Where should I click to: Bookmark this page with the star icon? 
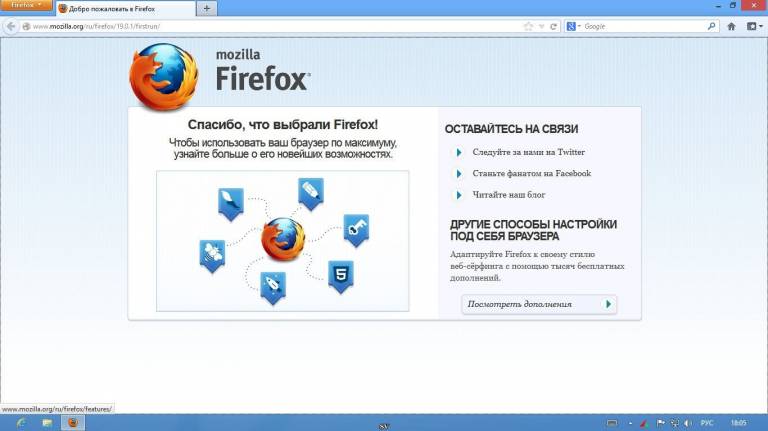[x=528, y=26]
